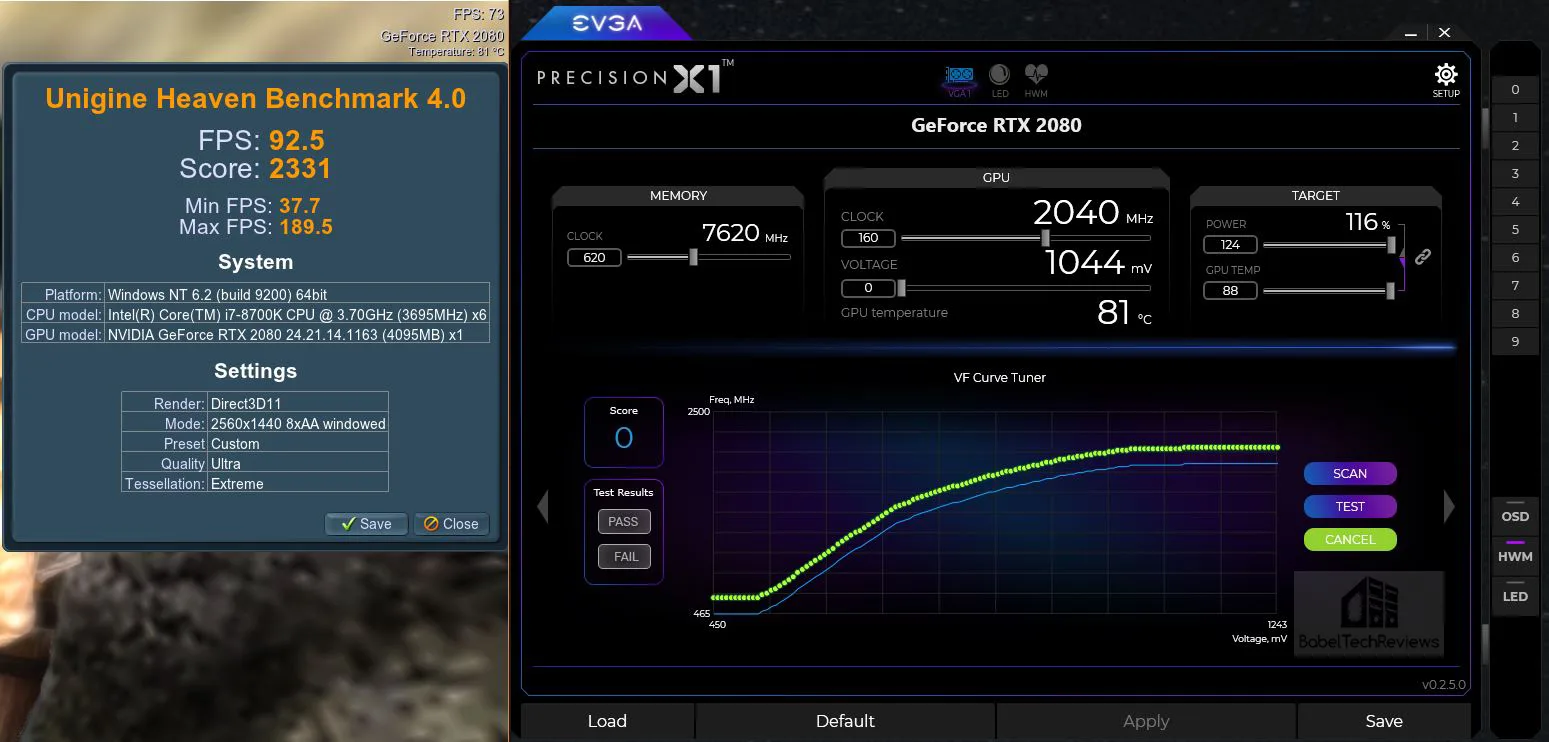Select profile slot 2

pyautogui.click(x=1515, y=146)
